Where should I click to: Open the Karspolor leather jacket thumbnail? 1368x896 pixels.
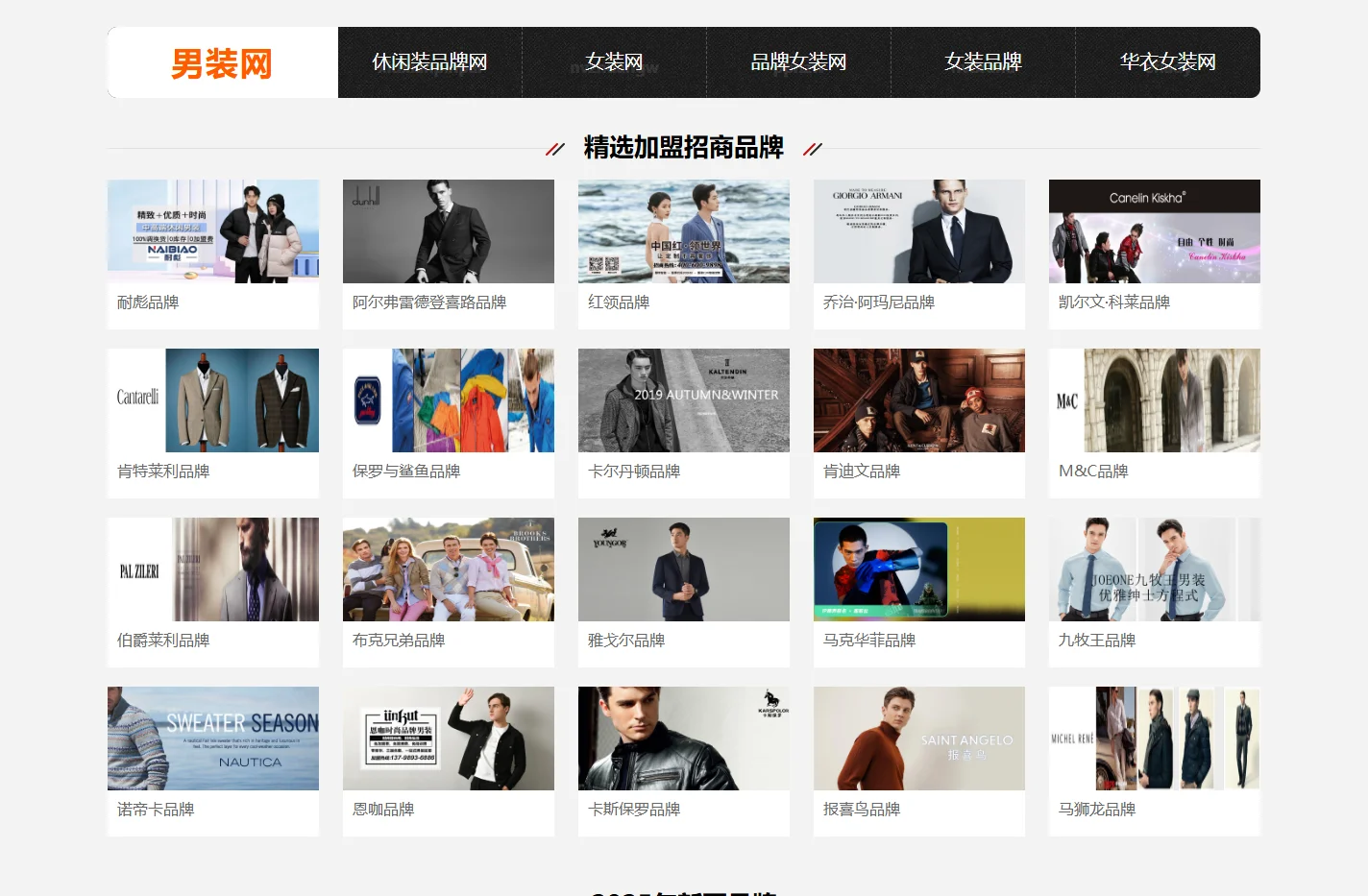click(x=684, y=739)
